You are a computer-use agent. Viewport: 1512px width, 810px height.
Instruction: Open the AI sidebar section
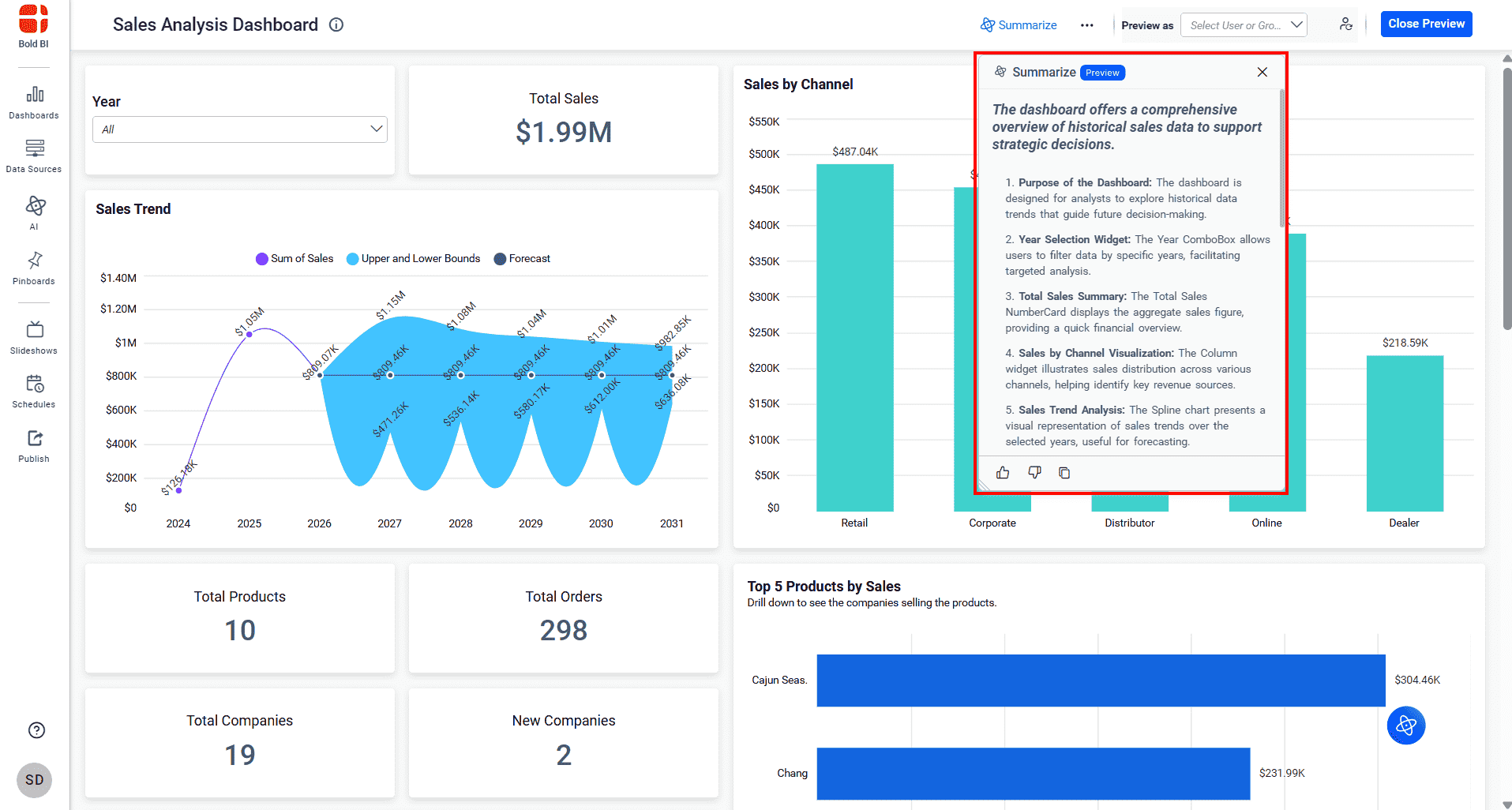click(x=34, y=212)
